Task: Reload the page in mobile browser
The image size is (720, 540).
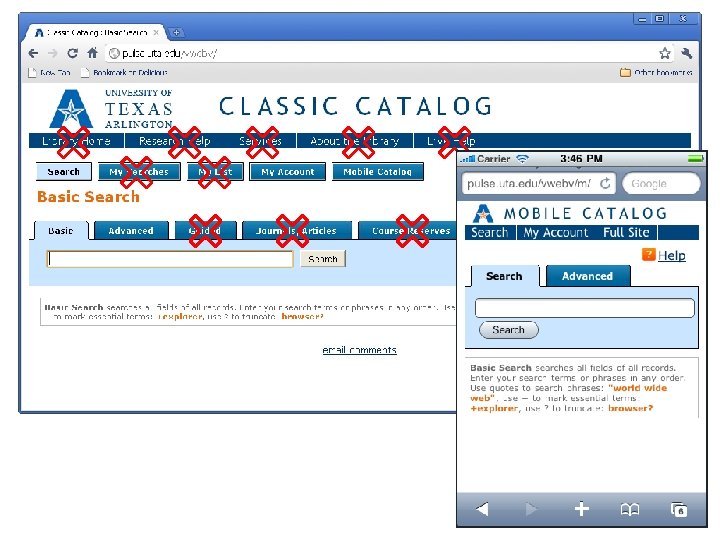Action: click(x=606, y=184)
